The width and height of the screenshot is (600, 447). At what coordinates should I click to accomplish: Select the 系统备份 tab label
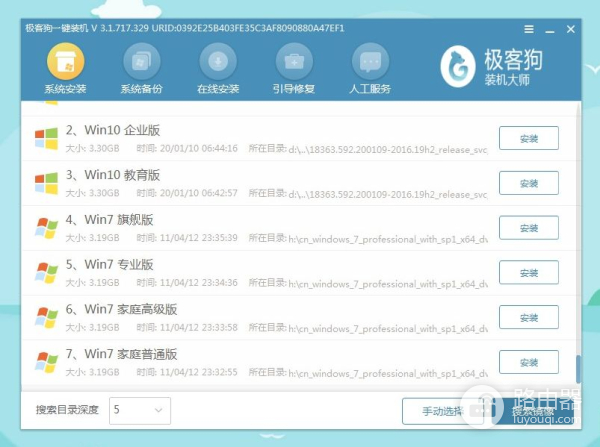point(142,89)
